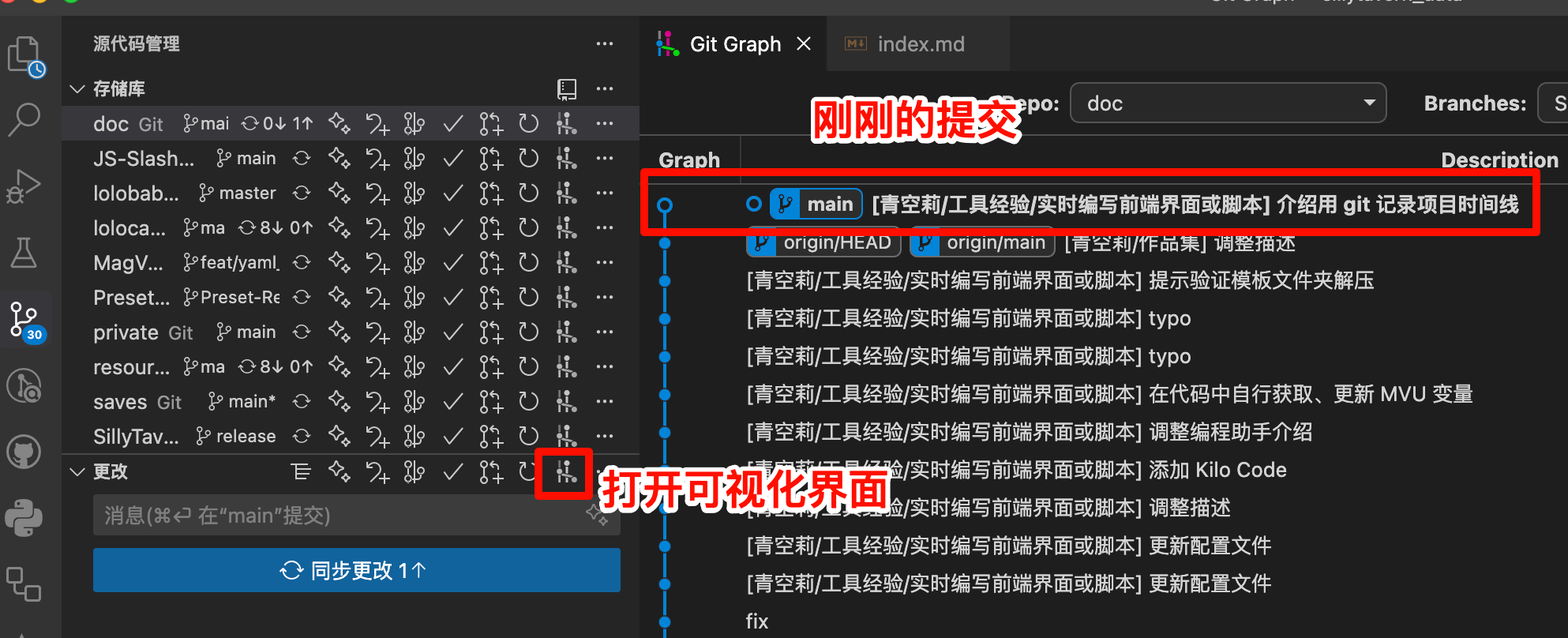Open Source Control view with 30 badge
This screenshot has height=638, width=1568.
pyautogui.click(x=24, y=320)
